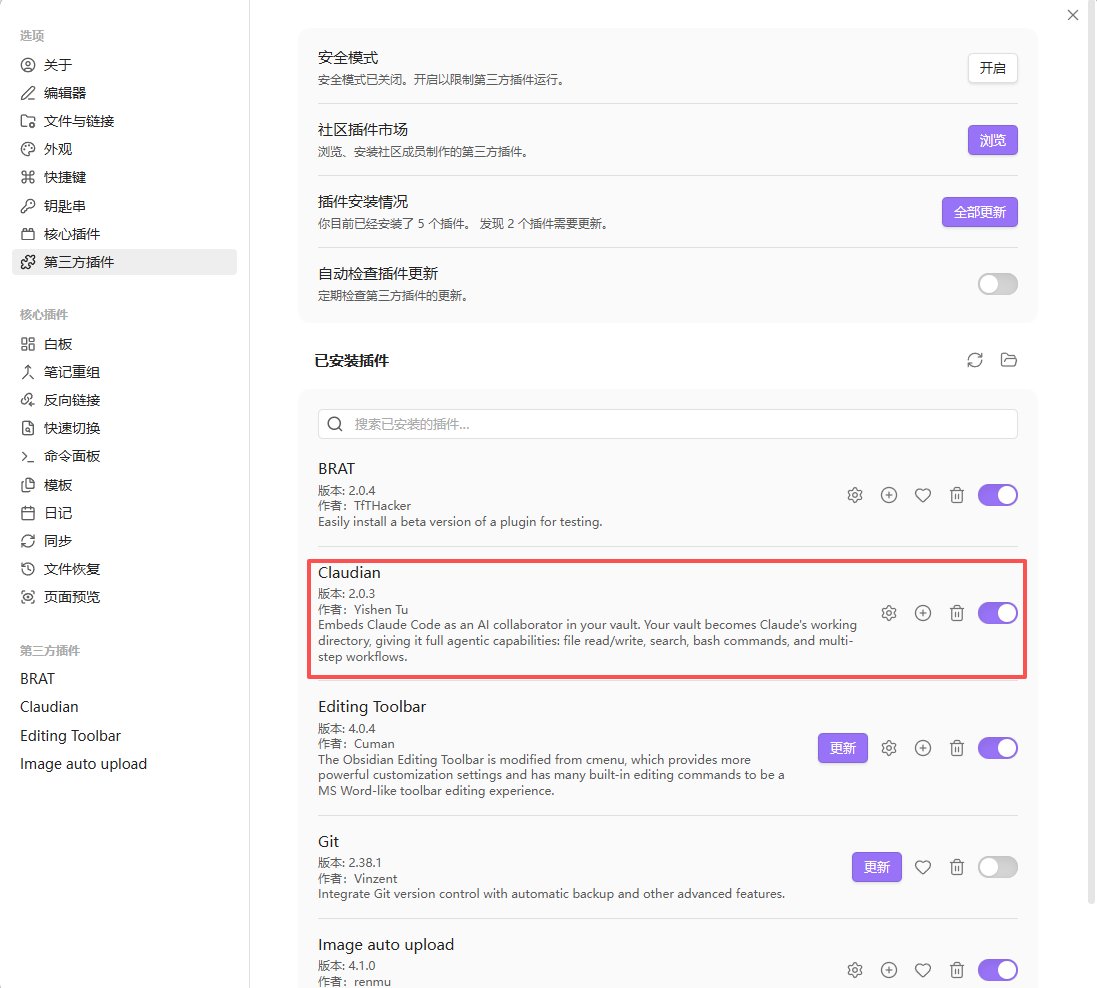
Task: Open 文件恢复 plugin settings
Action: tap(125, 569)
